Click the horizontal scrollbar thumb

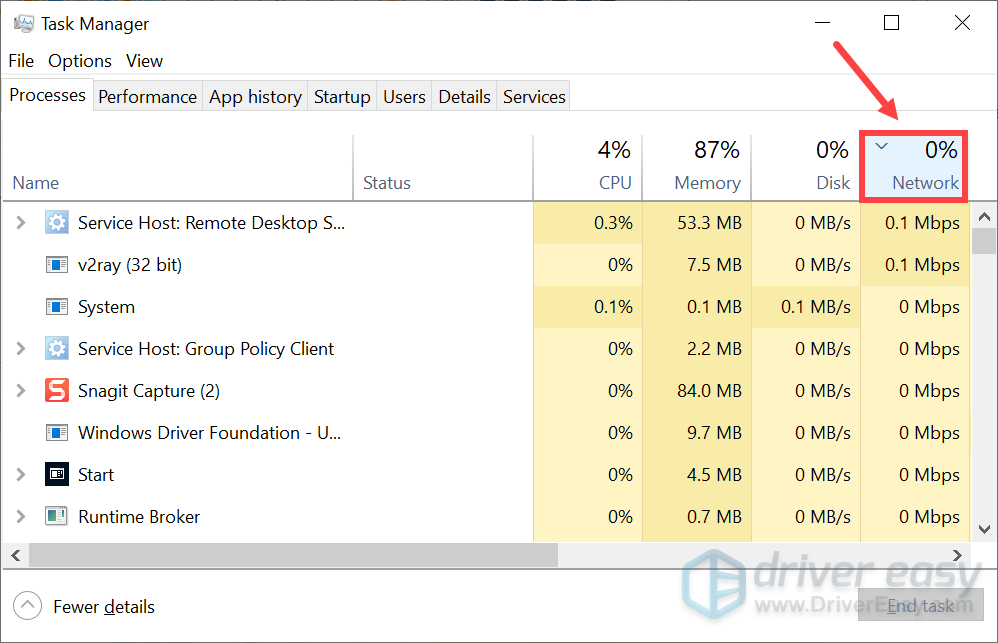[293, 555]
